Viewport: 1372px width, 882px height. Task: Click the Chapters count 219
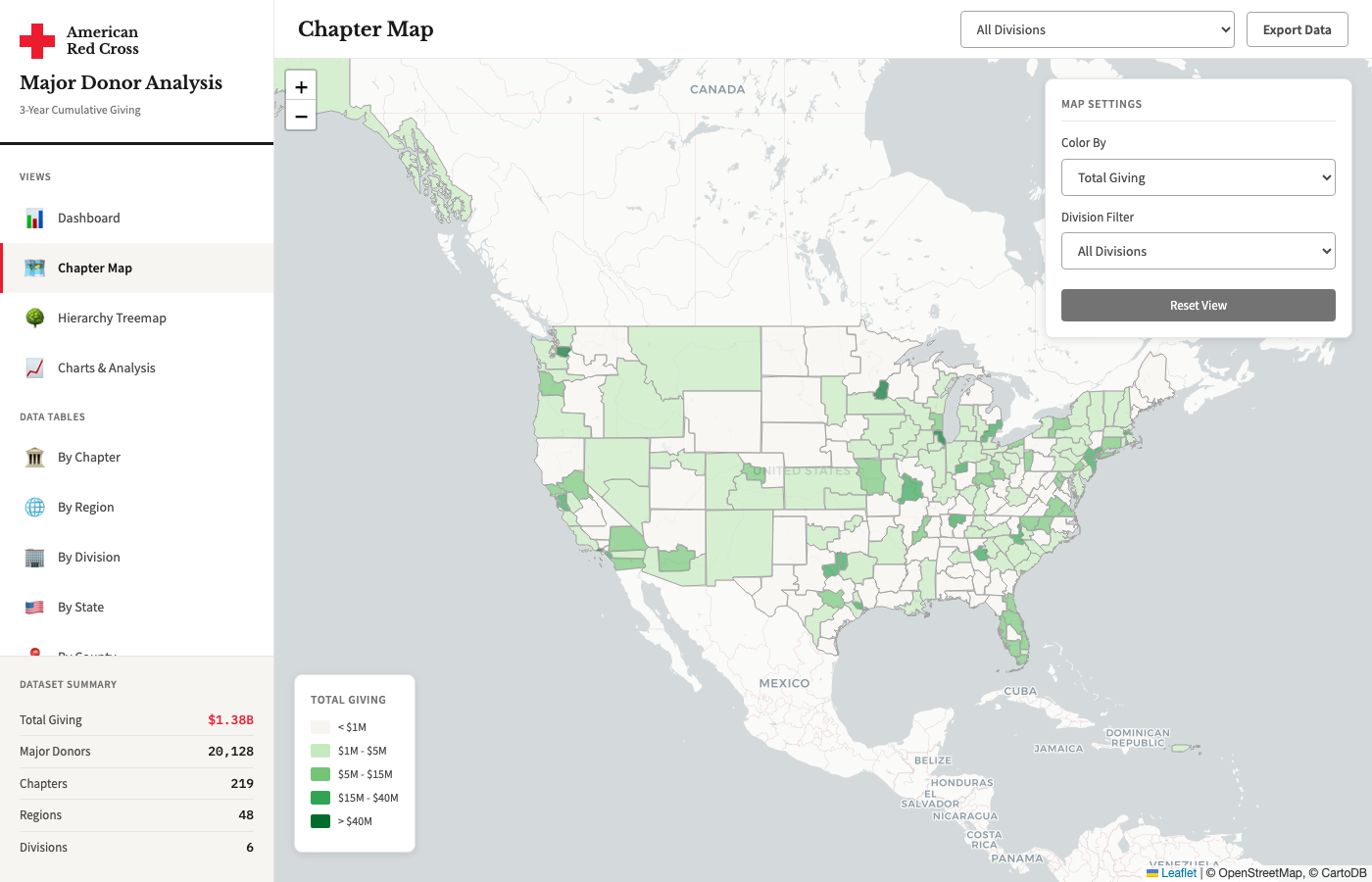242,784
